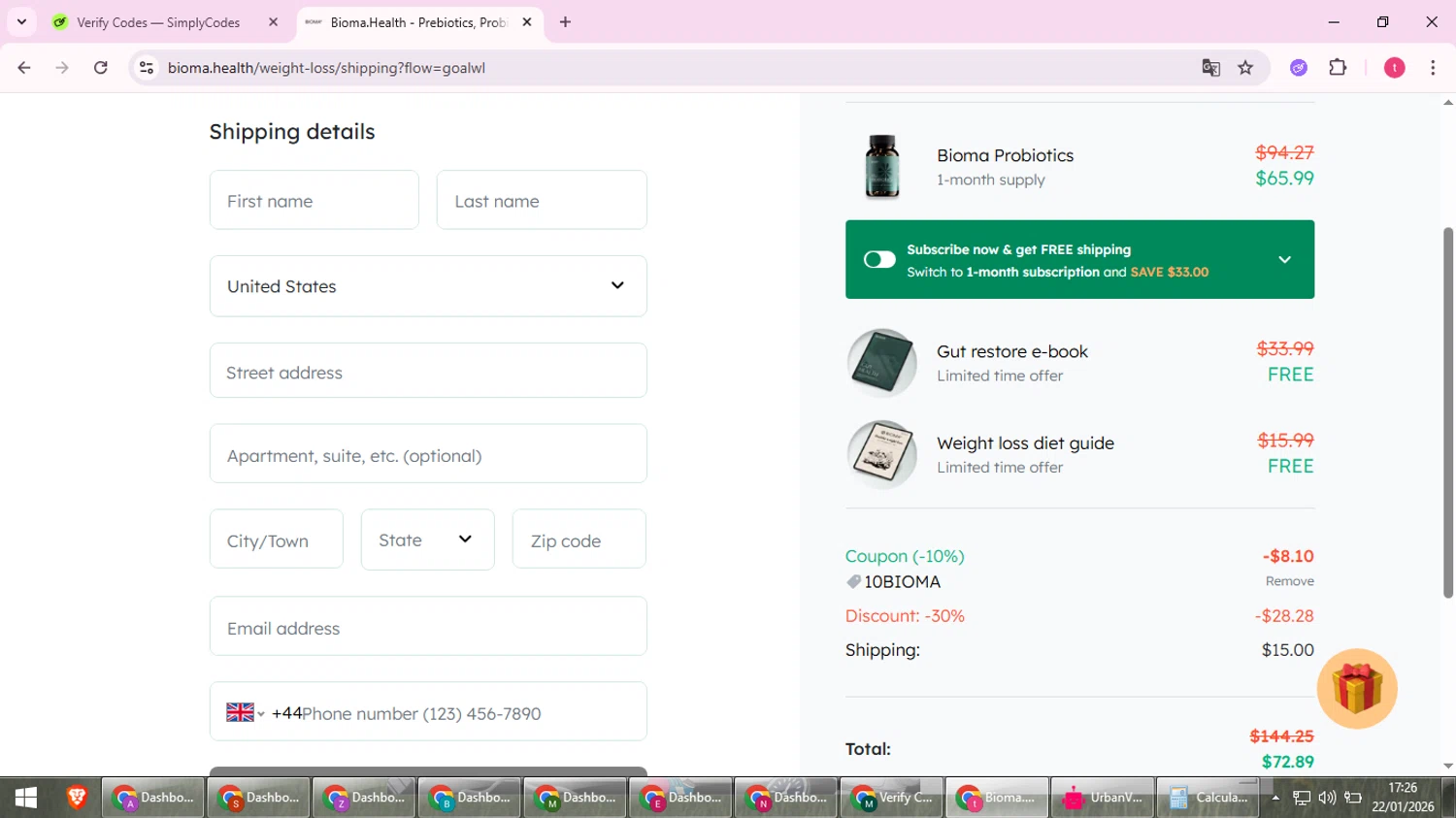Screen dimensions: 1456x818
Task: Click the browser forward arrow
Action: click(62, 68)
